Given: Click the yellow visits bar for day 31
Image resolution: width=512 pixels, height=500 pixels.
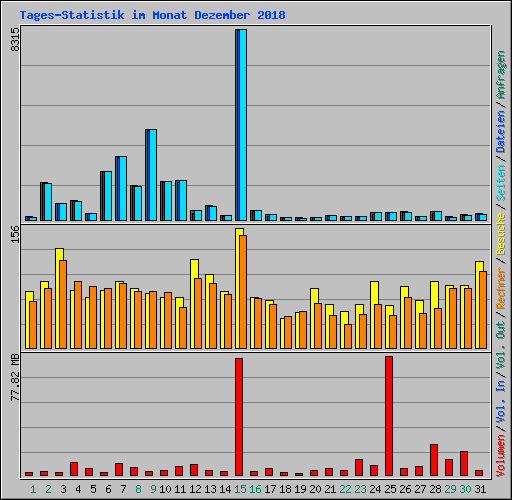Looking at the screenshot, I should [x=478, y=305].
